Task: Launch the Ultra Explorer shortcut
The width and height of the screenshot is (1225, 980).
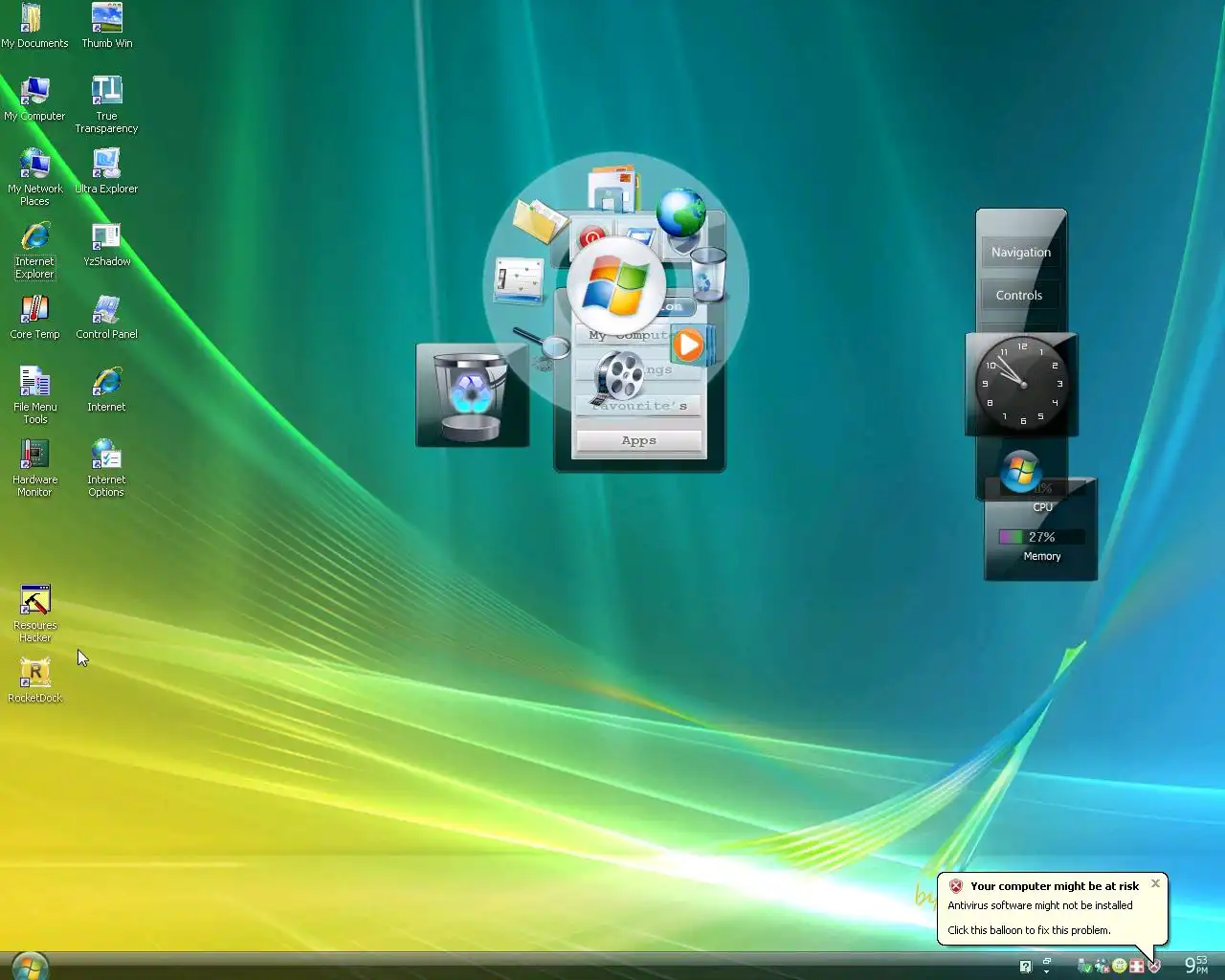Action: 106,171
